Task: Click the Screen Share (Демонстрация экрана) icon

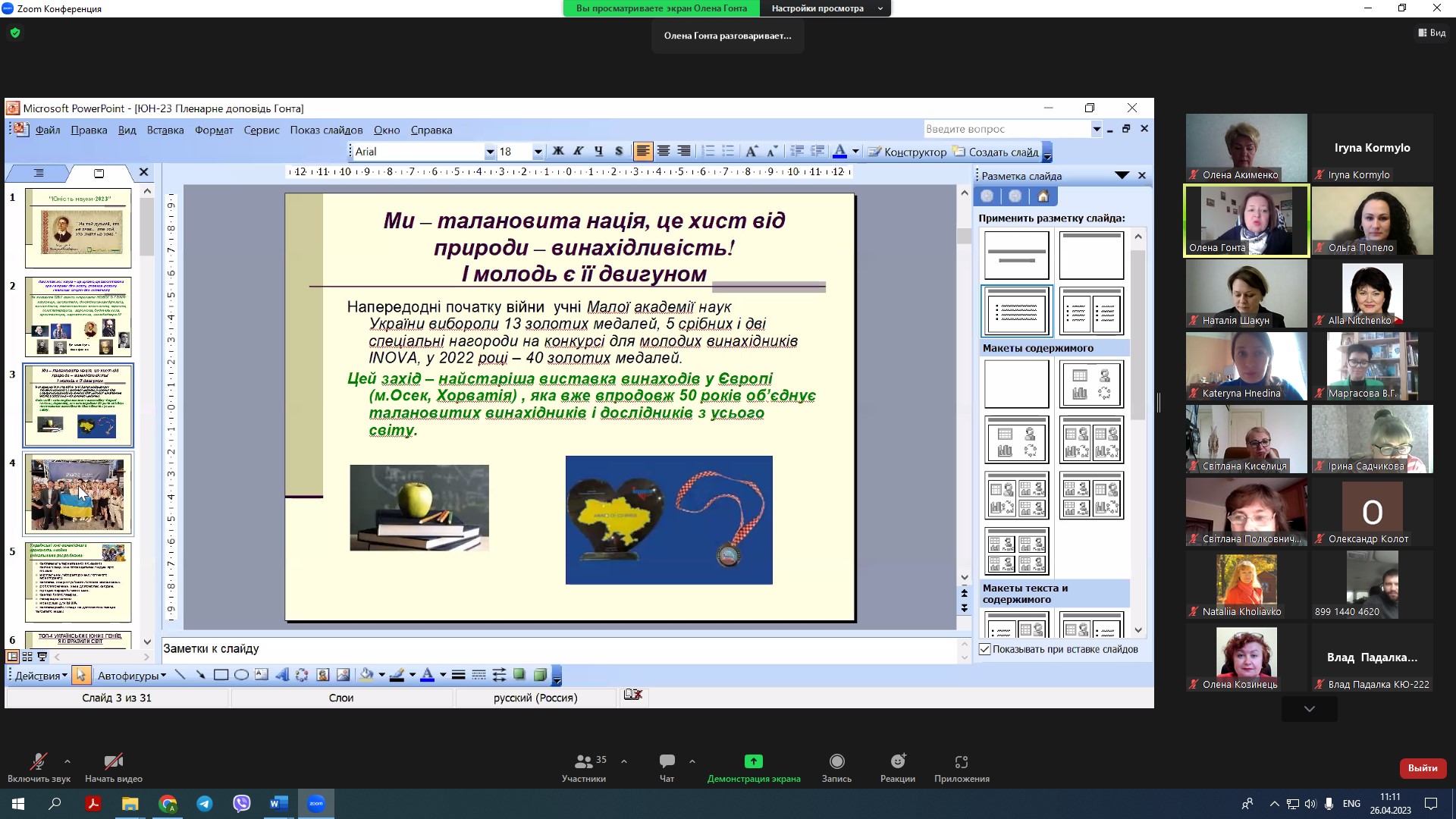Action: tap(753, 761)
